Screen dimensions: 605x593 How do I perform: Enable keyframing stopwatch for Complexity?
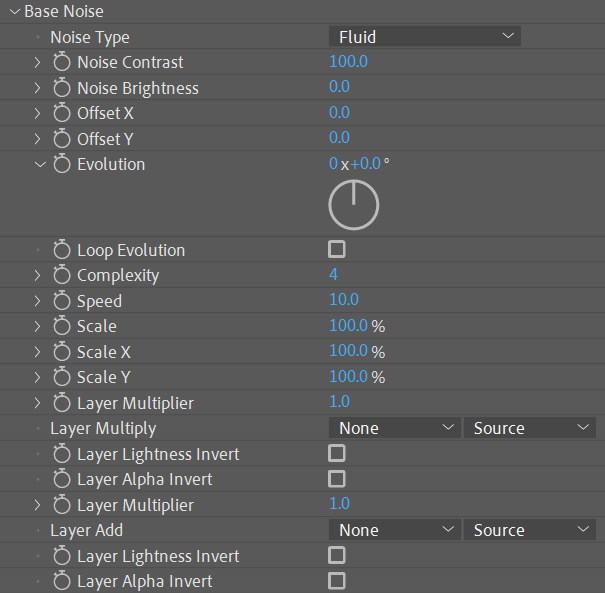[x=62, y=275]
